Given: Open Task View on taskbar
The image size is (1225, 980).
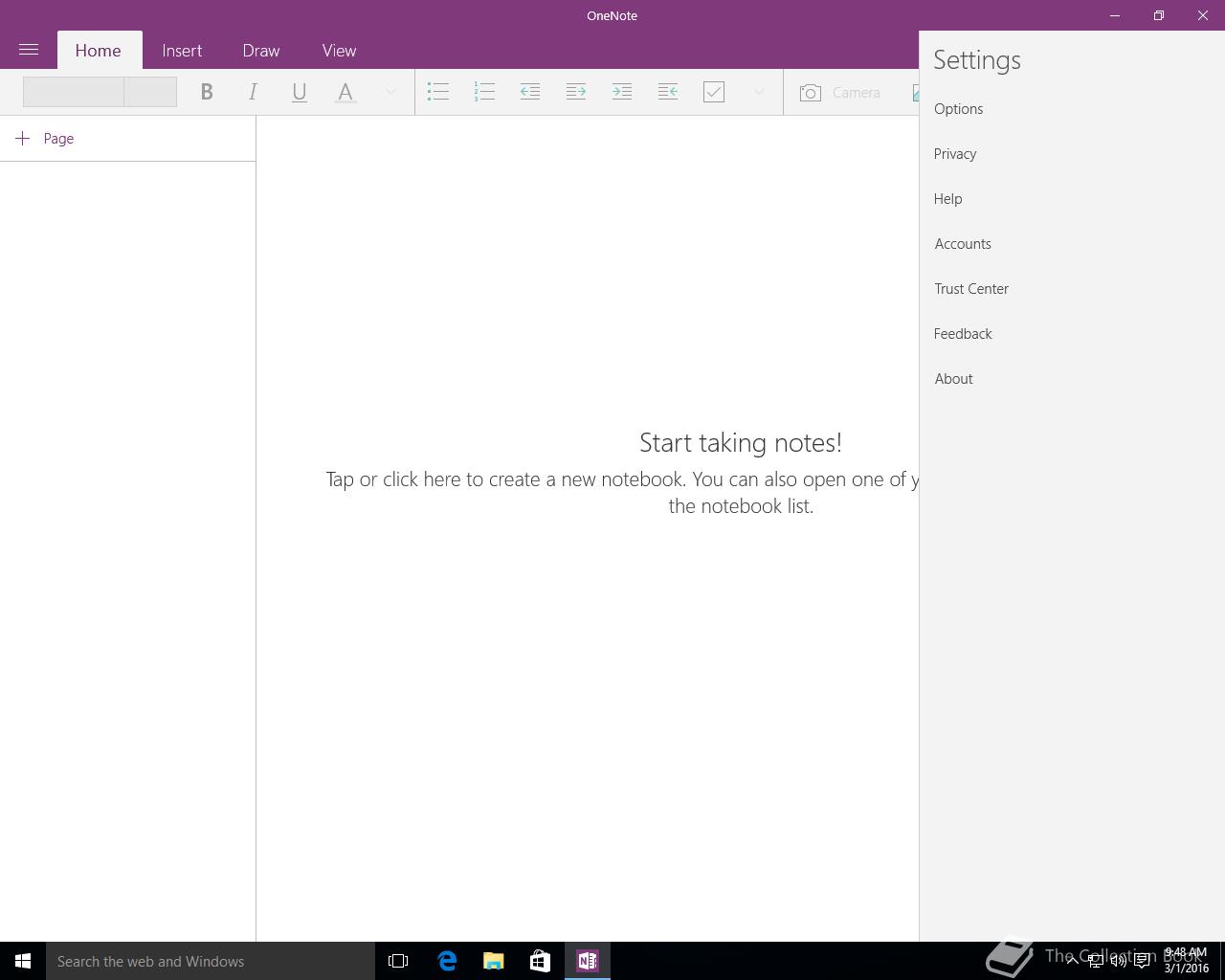Looking at the screenshot, I should coord(398,961).
